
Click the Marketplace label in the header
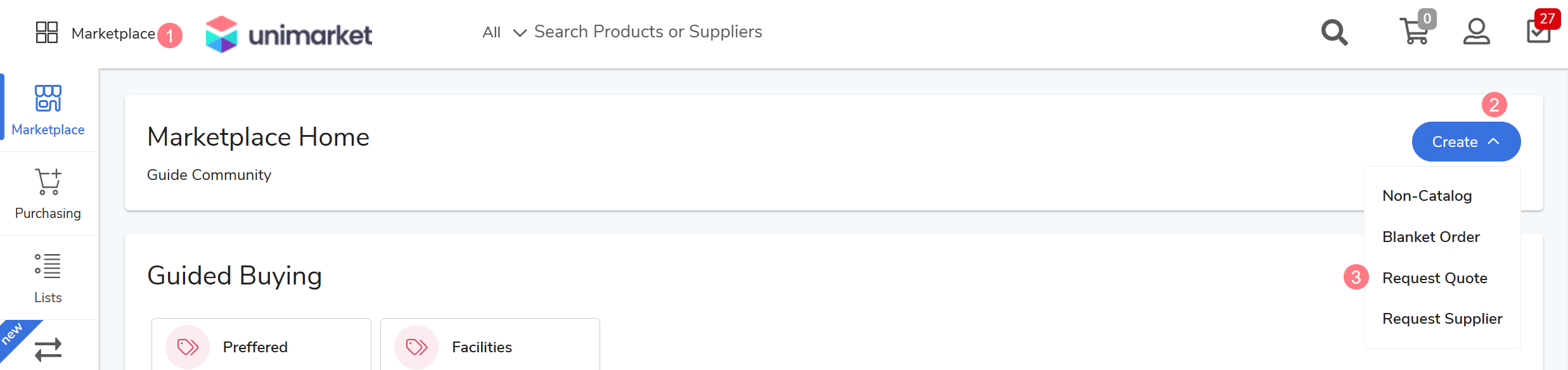coord(113,34)
